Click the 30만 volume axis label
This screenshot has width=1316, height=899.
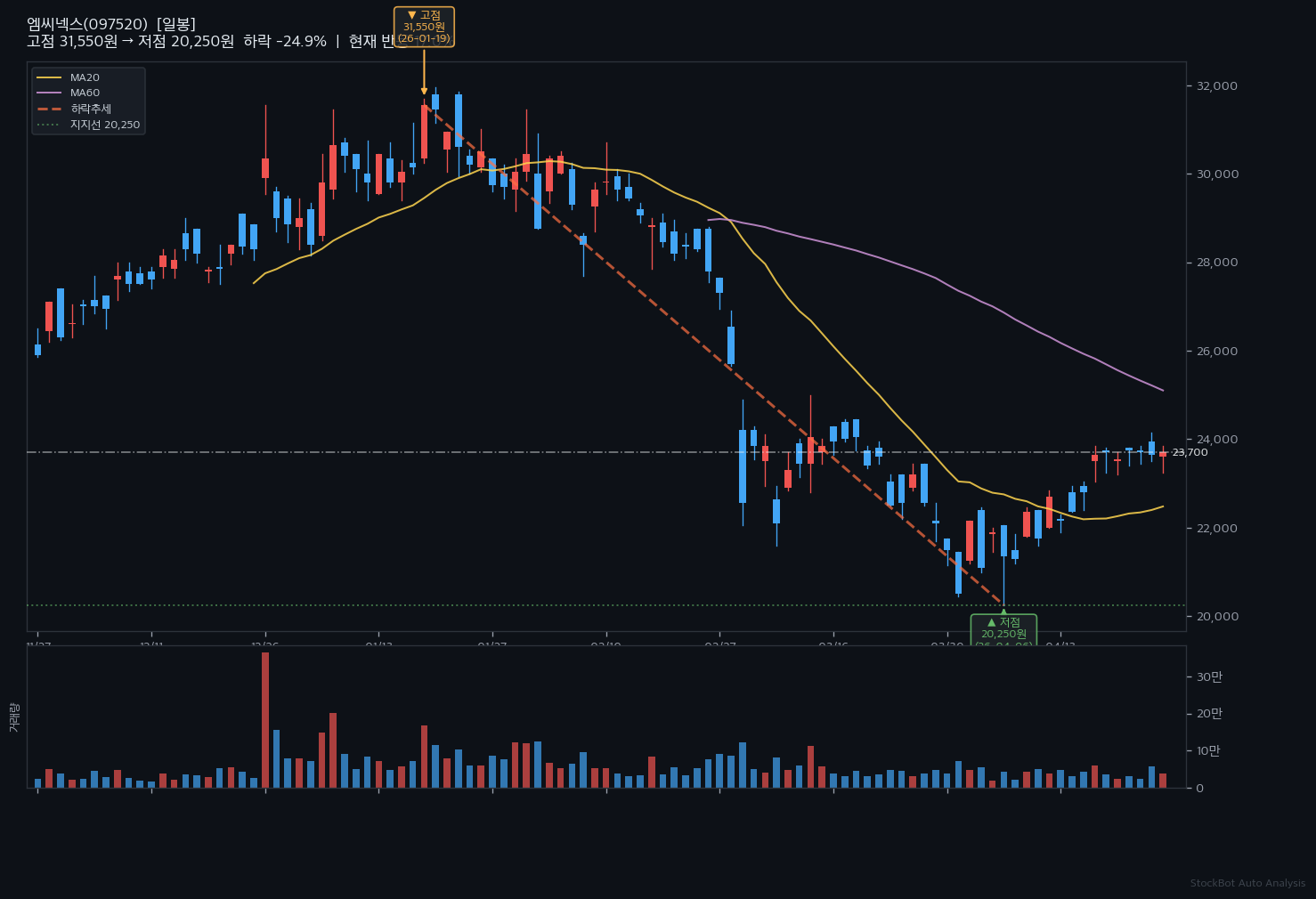pos(1208,677)
